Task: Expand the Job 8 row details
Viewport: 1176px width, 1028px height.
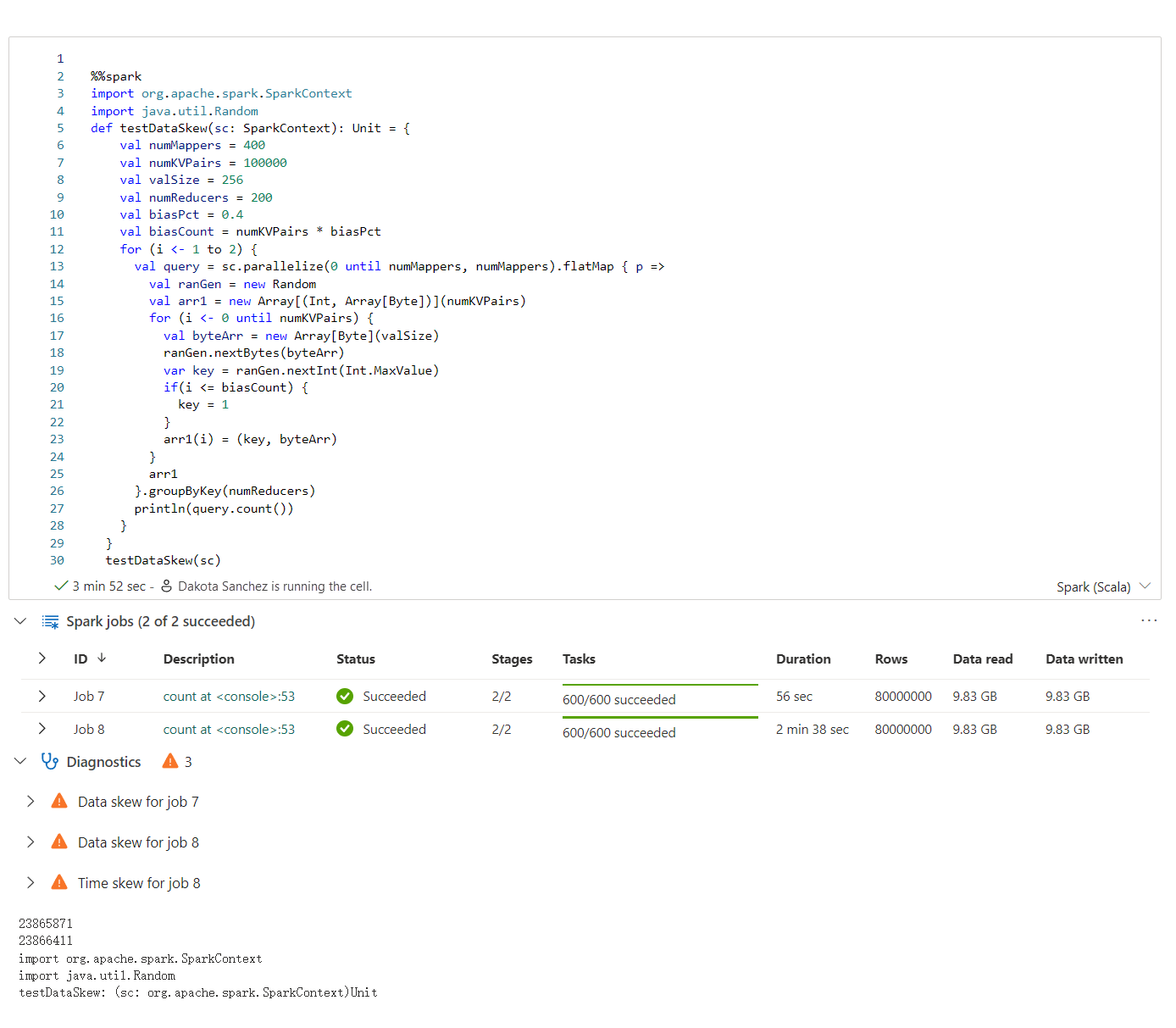Action: click(x=42, y=729)
